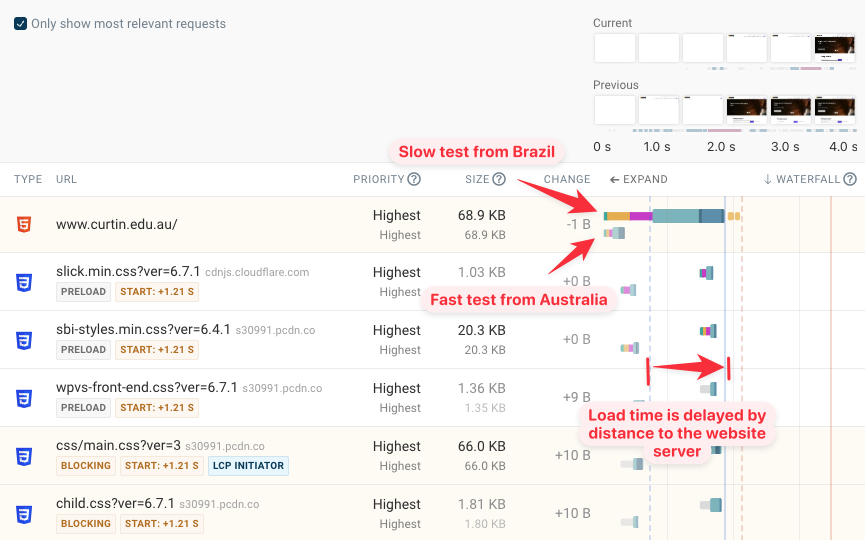Click the -1 B change value
This screenshot has height=540, width=865.
[x=578, y=224]
